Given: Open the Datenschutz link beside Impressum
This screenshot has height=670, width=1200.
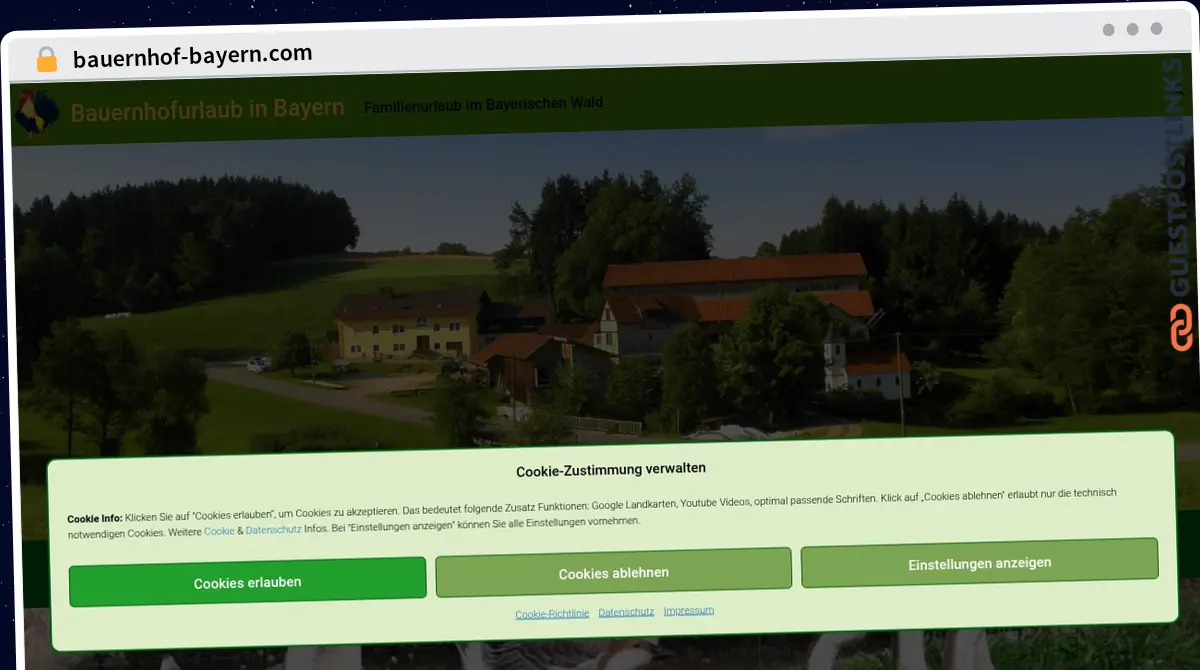Looking at the screenshot, I should pyautogui.click(x=626, y=612).
